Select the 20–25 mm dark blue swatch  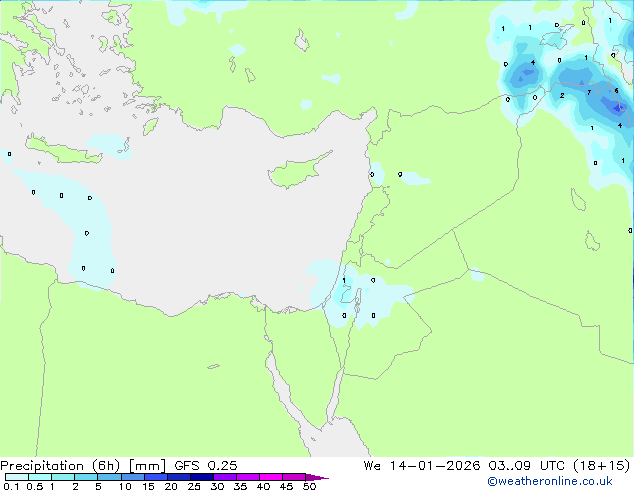click(179, 477)
